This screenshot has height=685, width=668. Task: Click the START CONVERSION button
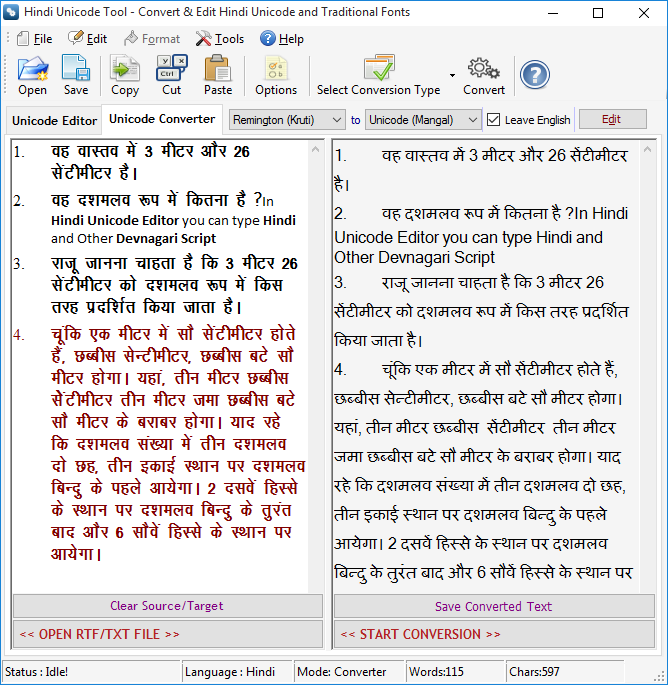tap(494, 634)
